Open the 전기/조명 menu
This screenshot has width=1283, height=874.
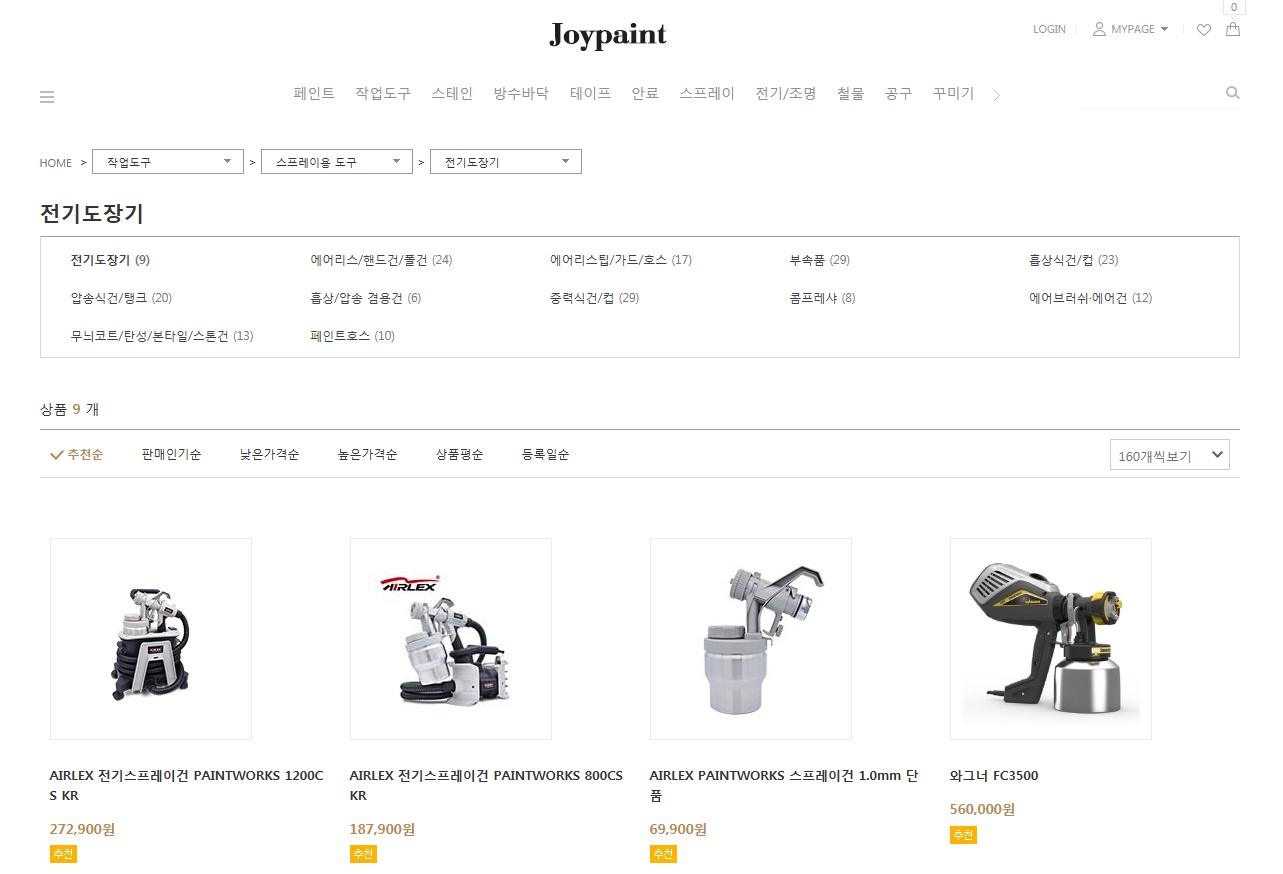[786, 93]
